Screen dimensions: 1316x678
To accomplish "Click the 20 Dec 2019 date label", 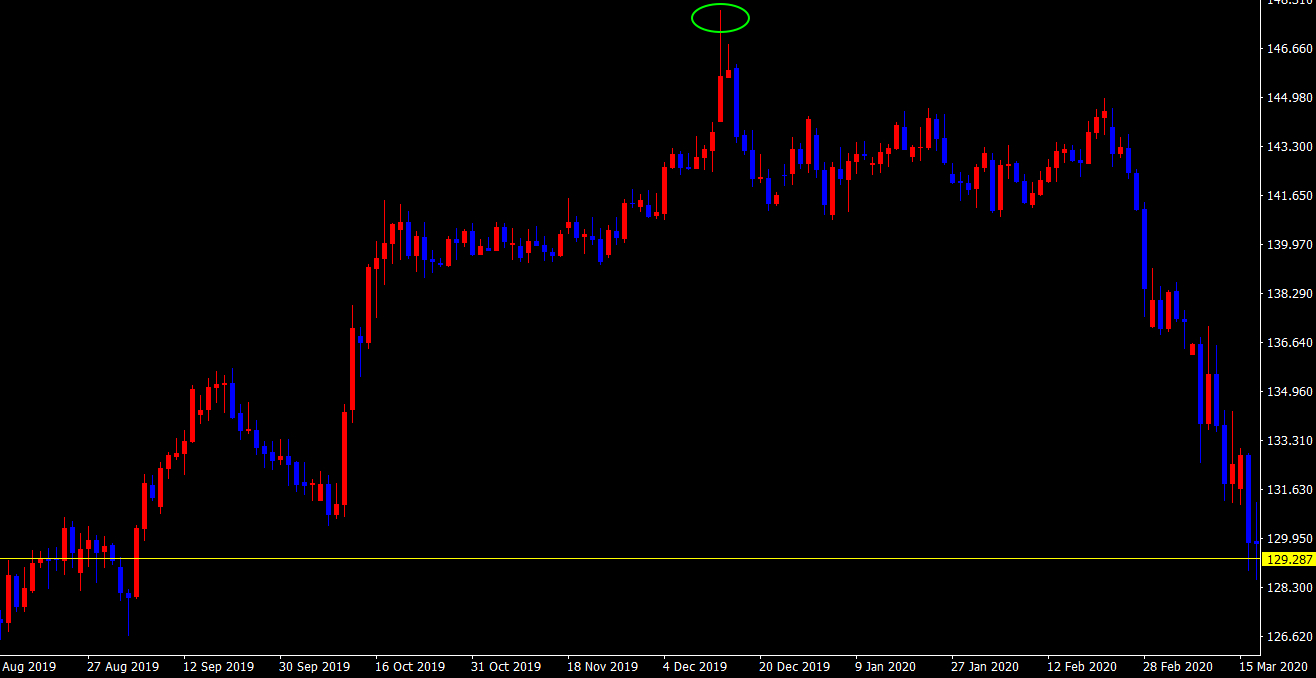I will 794,667.
